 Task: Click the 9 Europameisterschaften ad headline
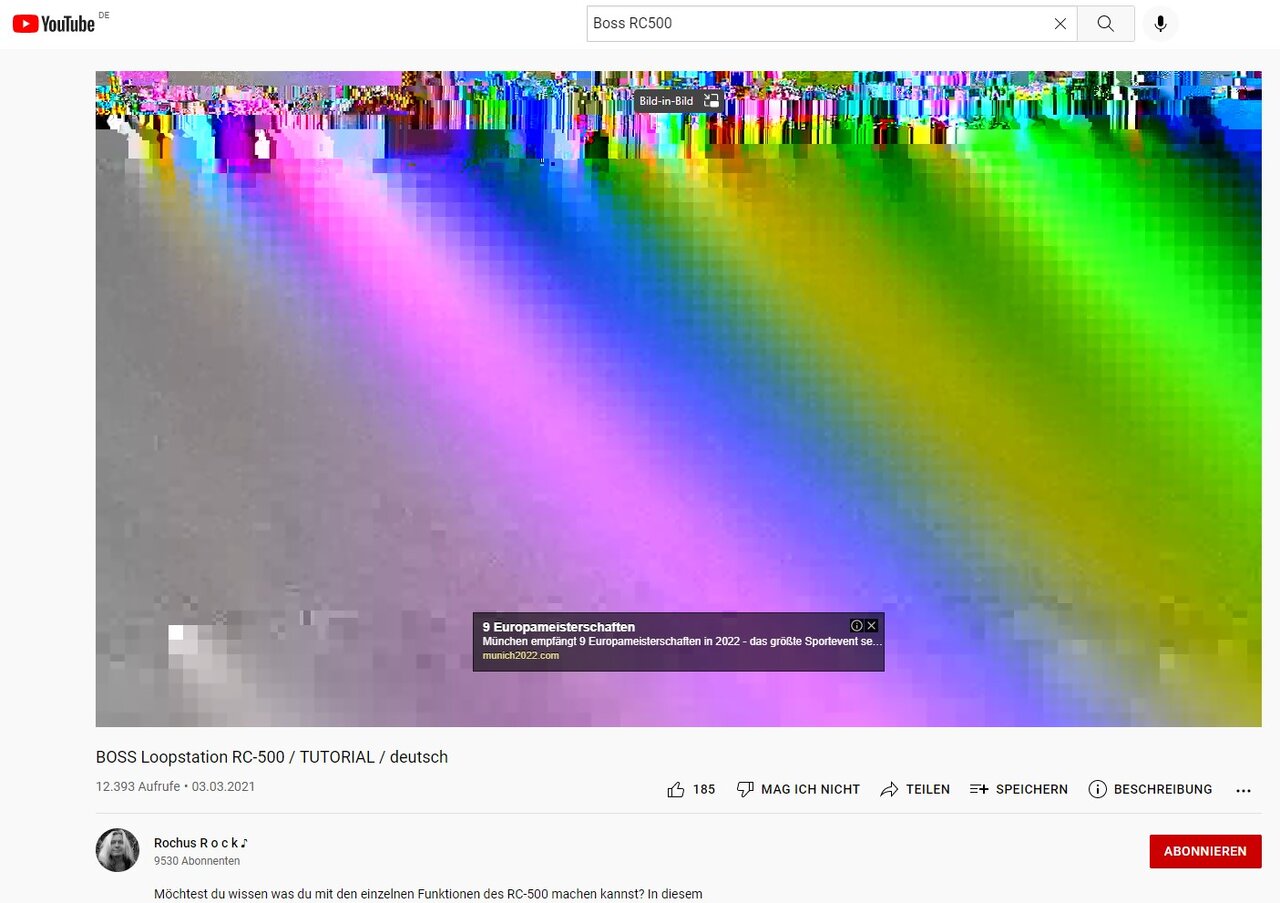(558, 627)
